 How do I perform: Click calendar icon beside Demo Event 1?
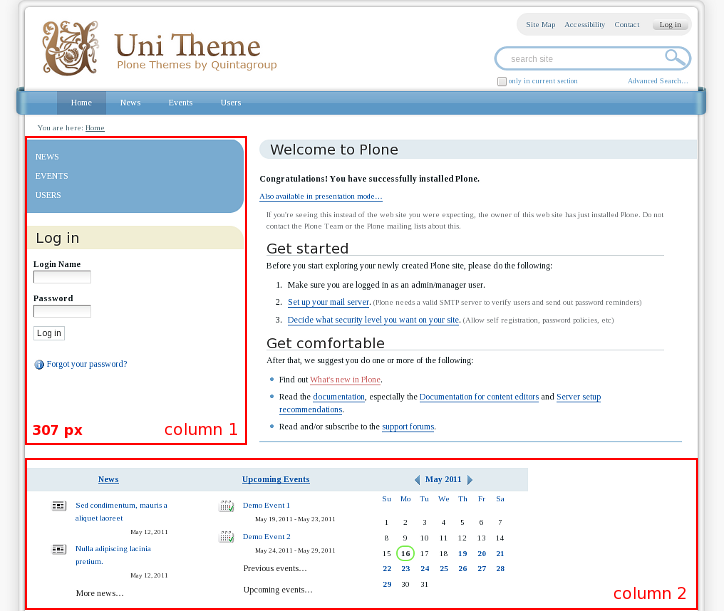click(226, 506)
